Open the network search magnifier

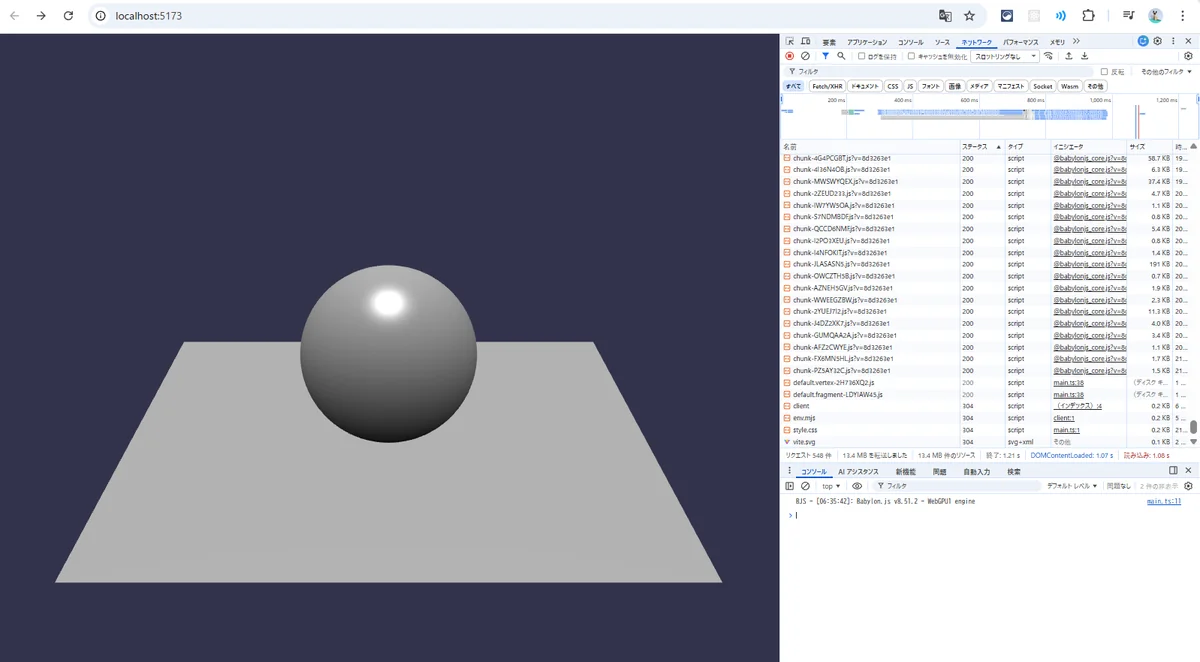[x=841, y=56]
